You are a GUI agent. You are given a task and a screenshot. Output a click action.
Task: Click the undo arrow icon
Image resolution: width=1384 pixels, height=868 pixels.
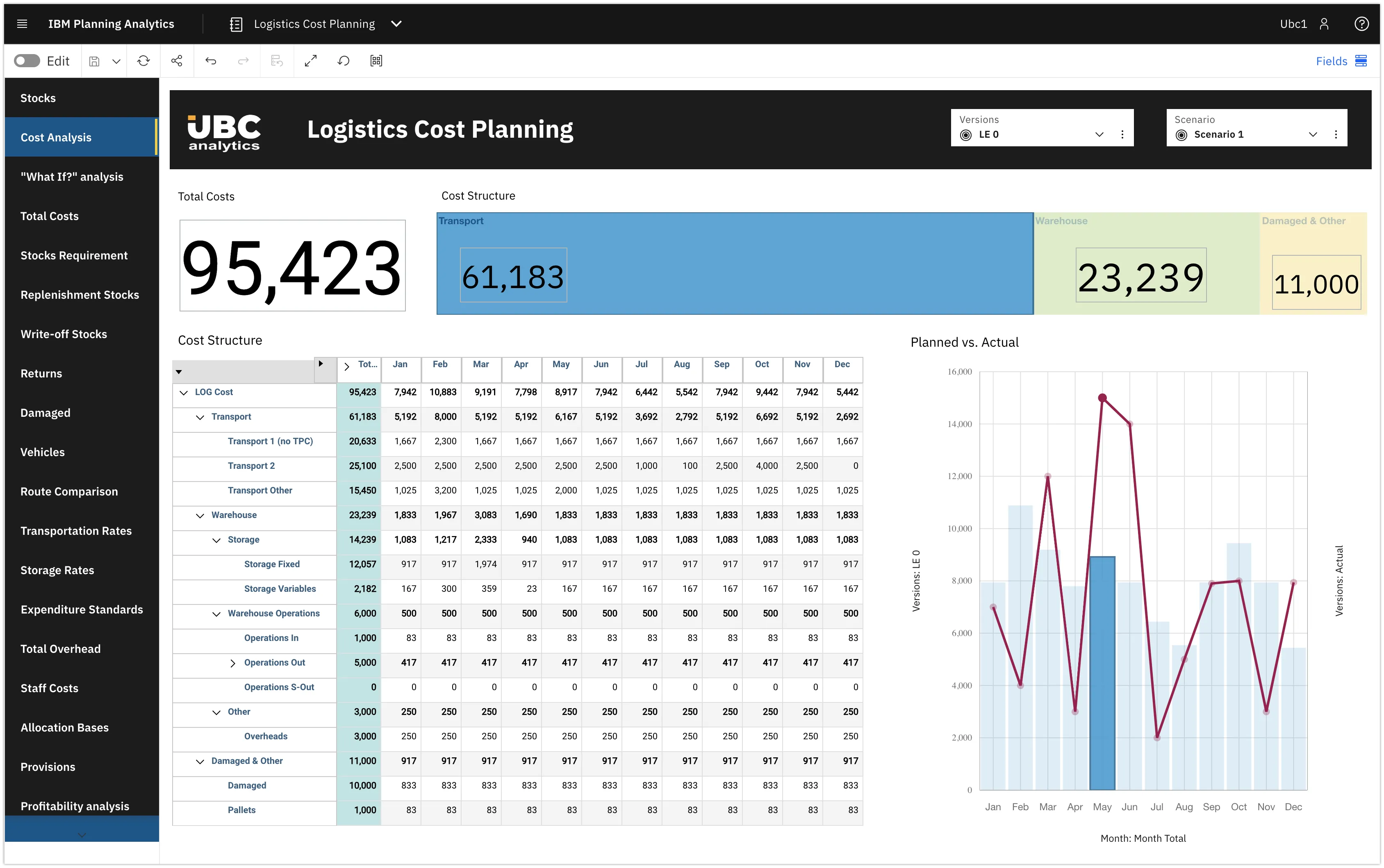pyautogui.click(x=211, y=61)
